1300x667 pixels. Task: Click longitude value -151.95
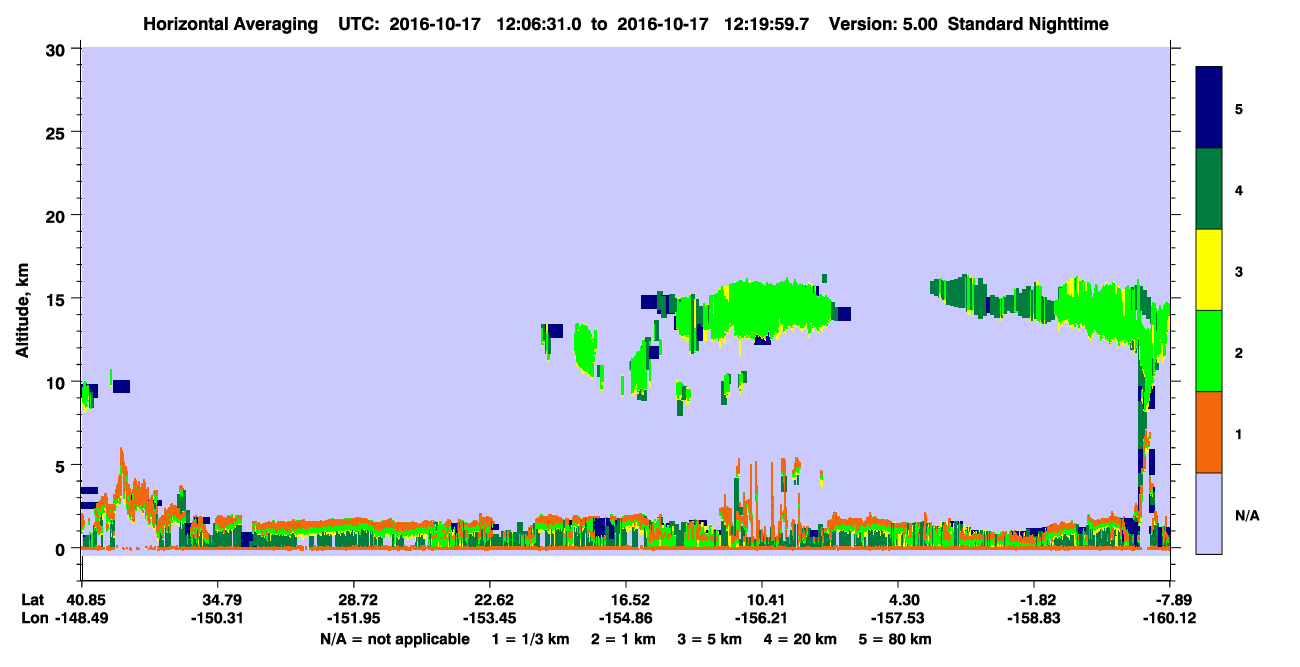click(x=354, y=619)
